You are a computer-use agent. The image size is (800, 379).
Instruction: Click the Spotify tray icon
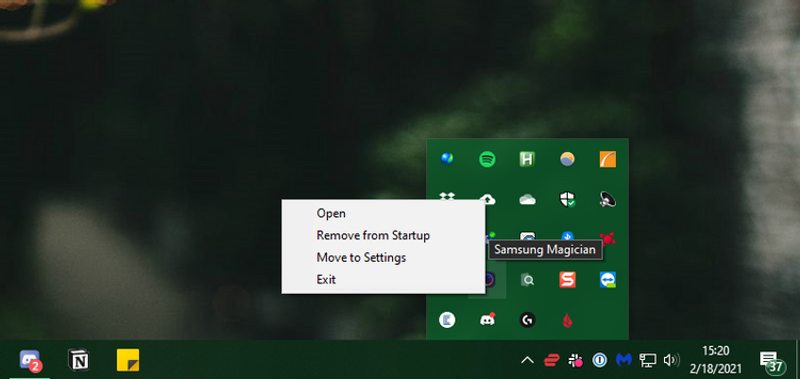click(487, 159)
